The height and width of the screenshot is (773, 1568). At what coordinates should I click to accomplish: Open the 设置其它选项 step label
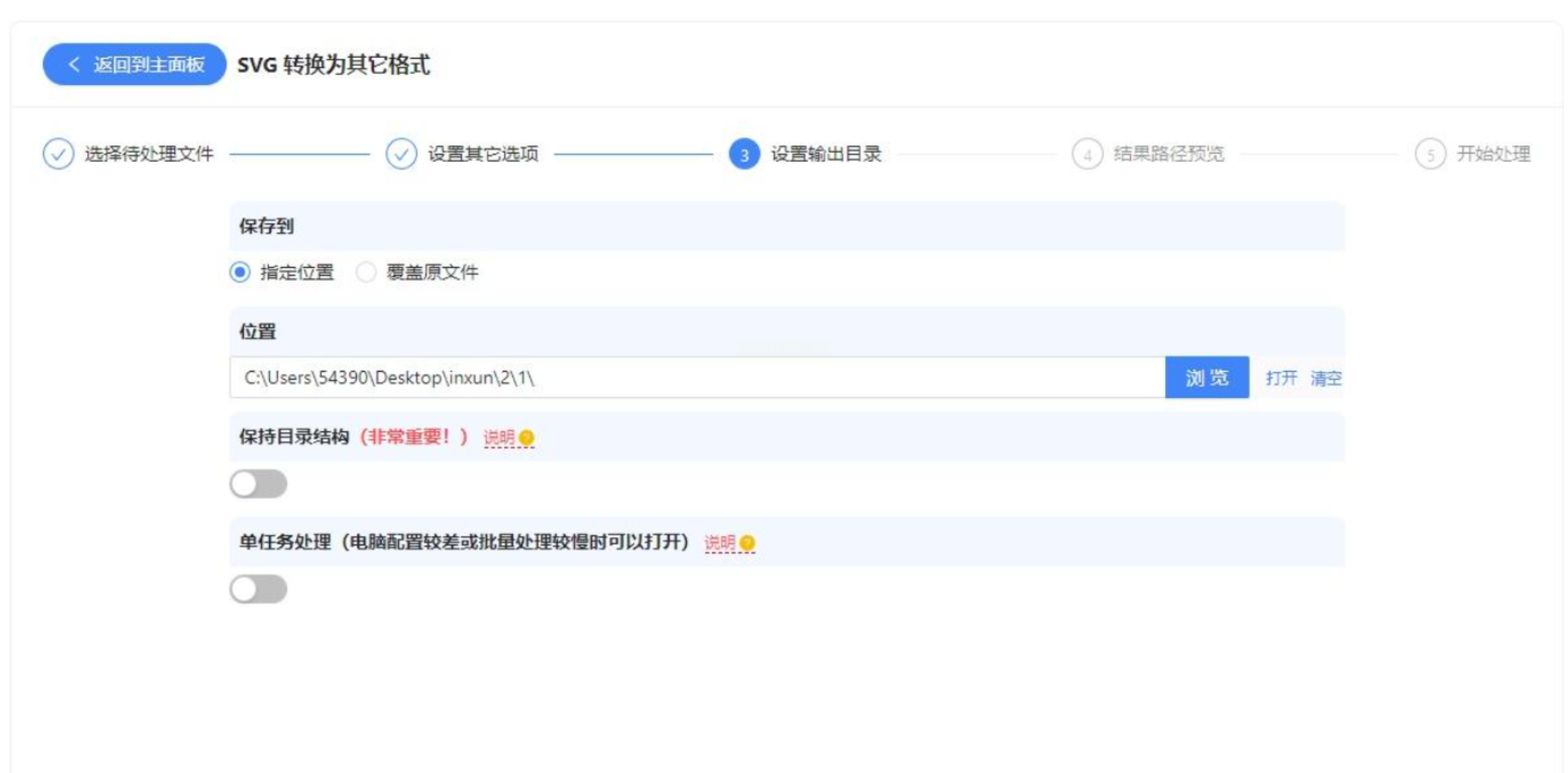point(482,154)
